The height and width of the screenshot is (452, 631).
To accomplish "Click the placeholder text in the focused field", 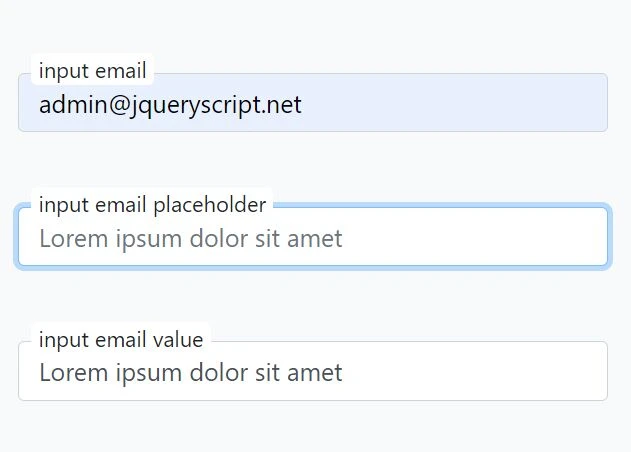I will point(190,239).
